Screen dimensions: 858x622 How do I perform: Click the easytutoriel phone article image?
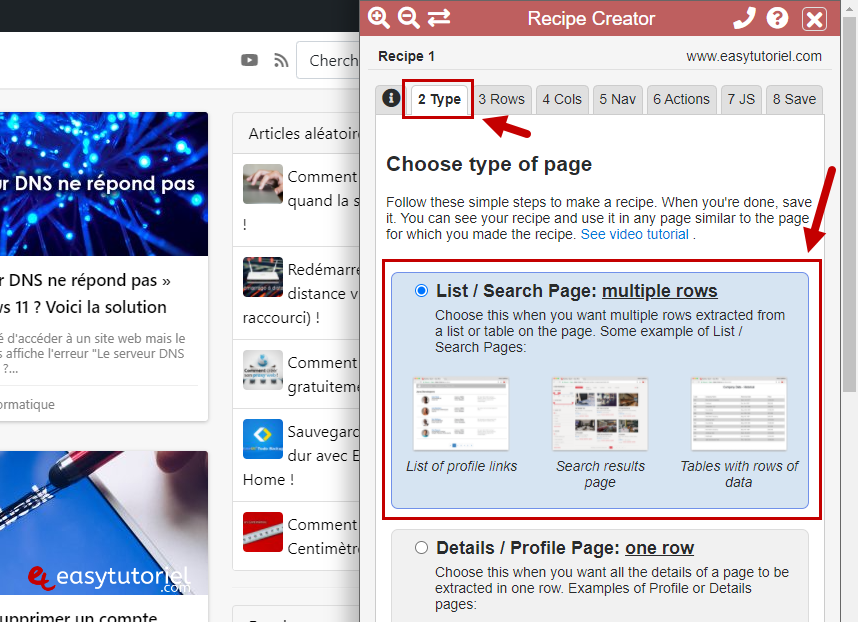point(104,523)
